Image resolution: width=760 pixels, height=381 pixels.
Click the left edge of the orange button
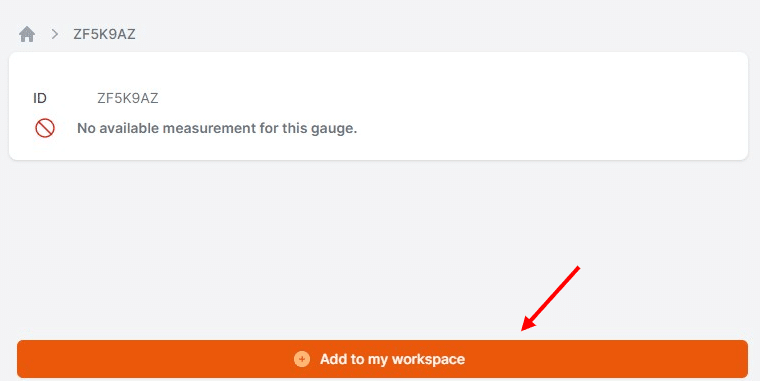(22, 359)
